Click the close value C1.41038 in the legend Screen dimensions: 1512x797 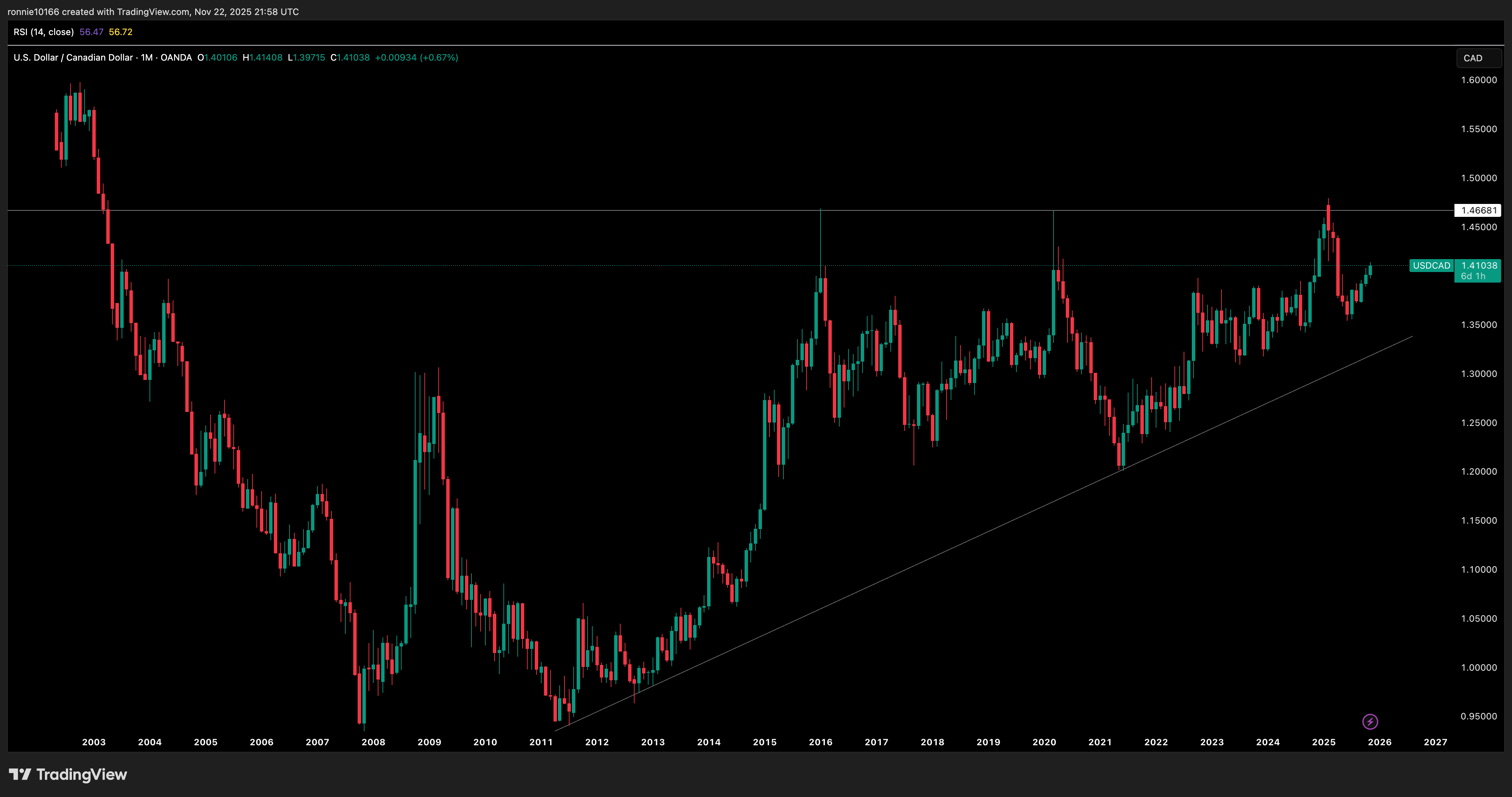351,58
